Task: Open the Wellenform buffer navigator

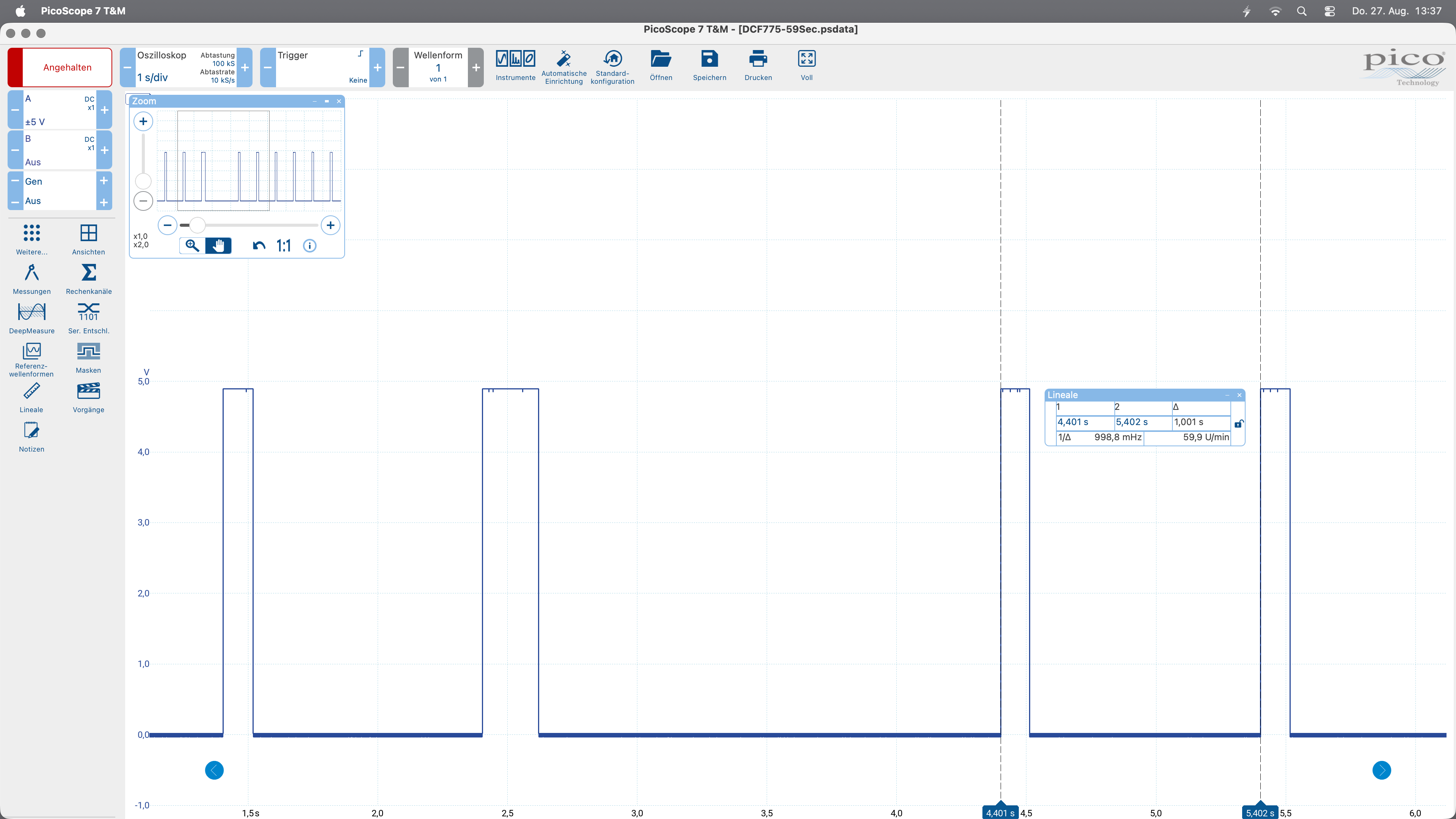Action: 438,67
